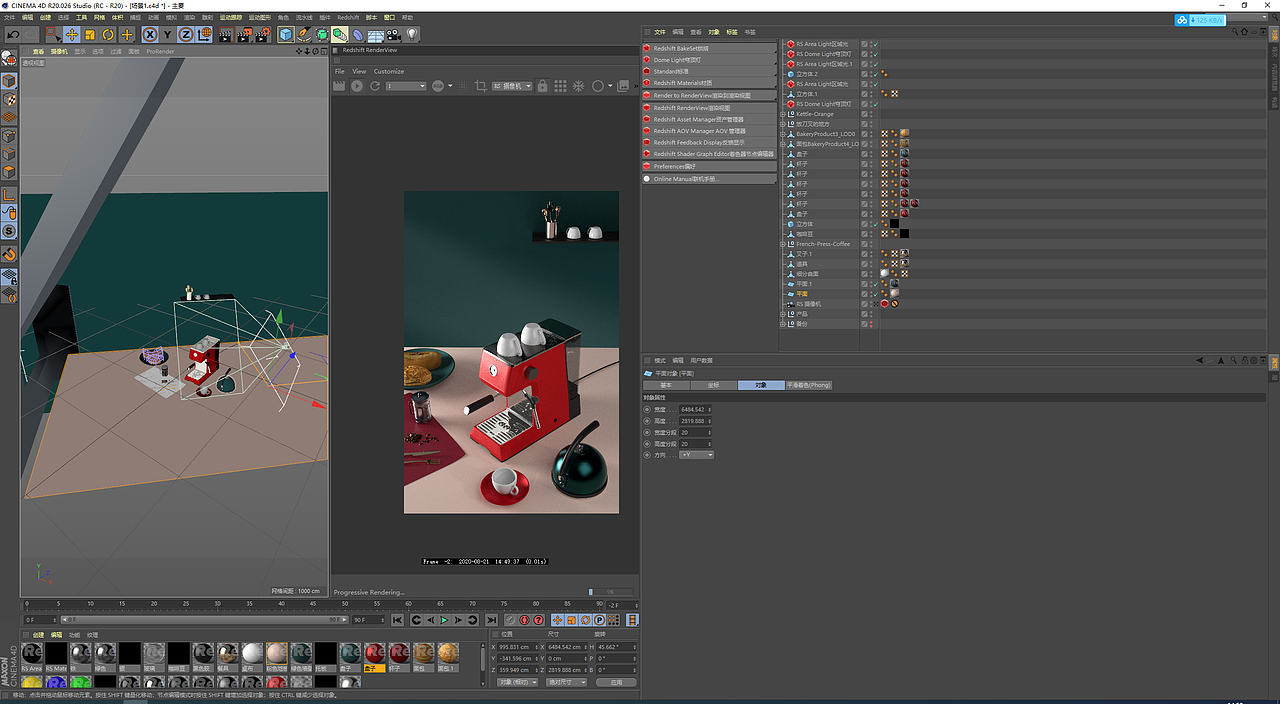Toggle the Z axis lock icon
Image resolution: width=1280 pixels, height=704 pixels.
(185, 34)
